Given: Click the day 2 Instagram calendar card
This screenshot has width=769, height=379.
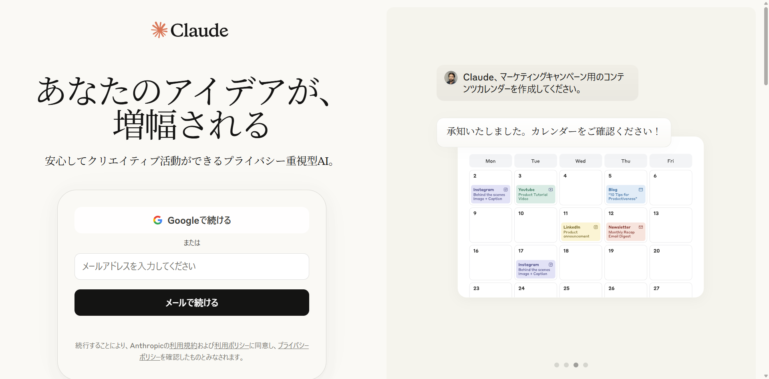Looking at the screenshot, I should [490, 194].
